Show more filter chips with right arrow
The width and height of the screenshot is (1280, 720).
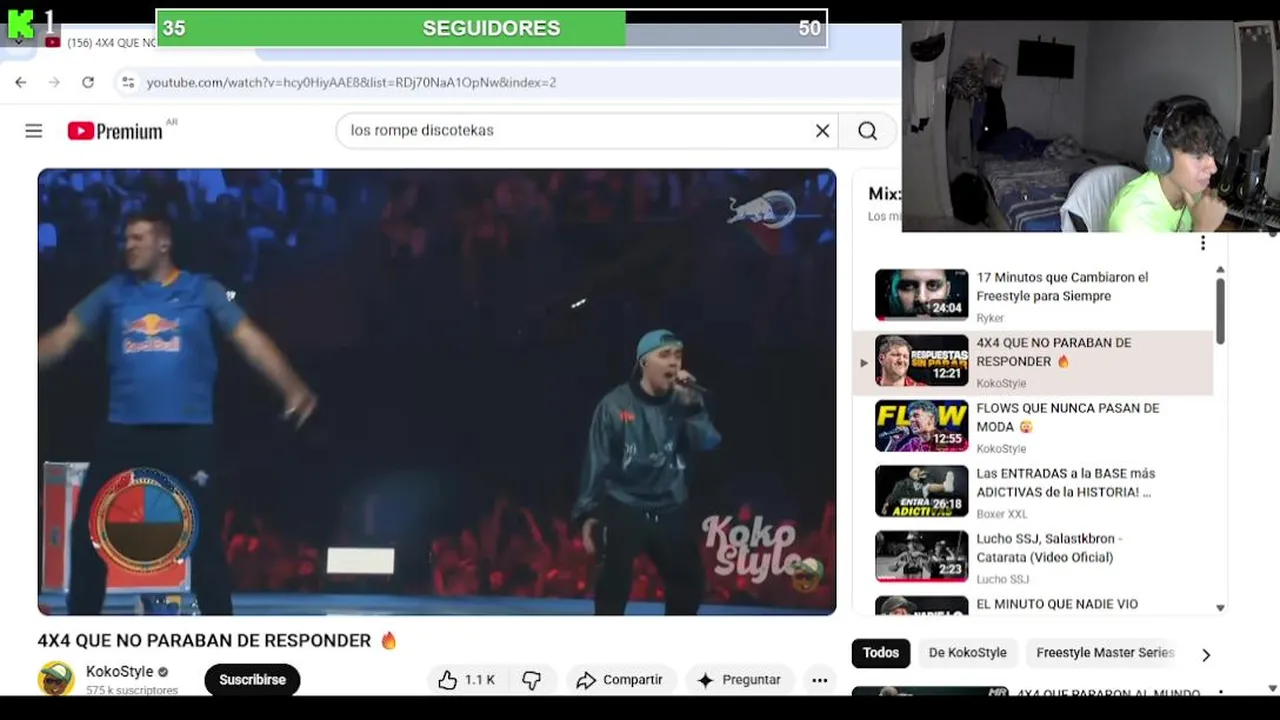click(1206, 655)
